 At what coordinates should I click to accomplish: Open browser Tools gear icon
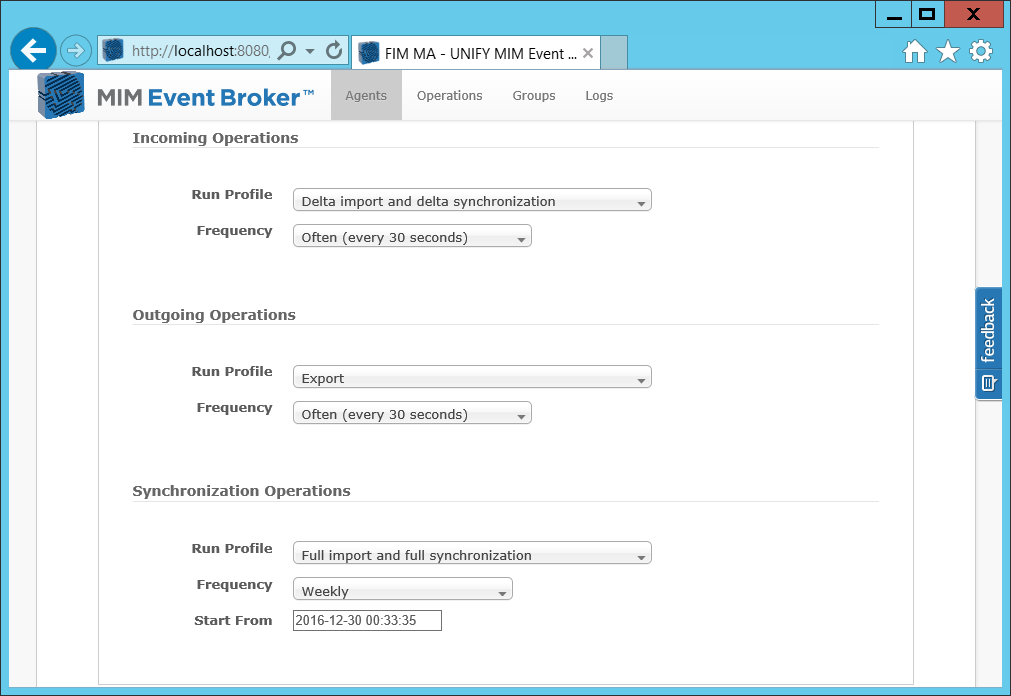click(981, 51)
